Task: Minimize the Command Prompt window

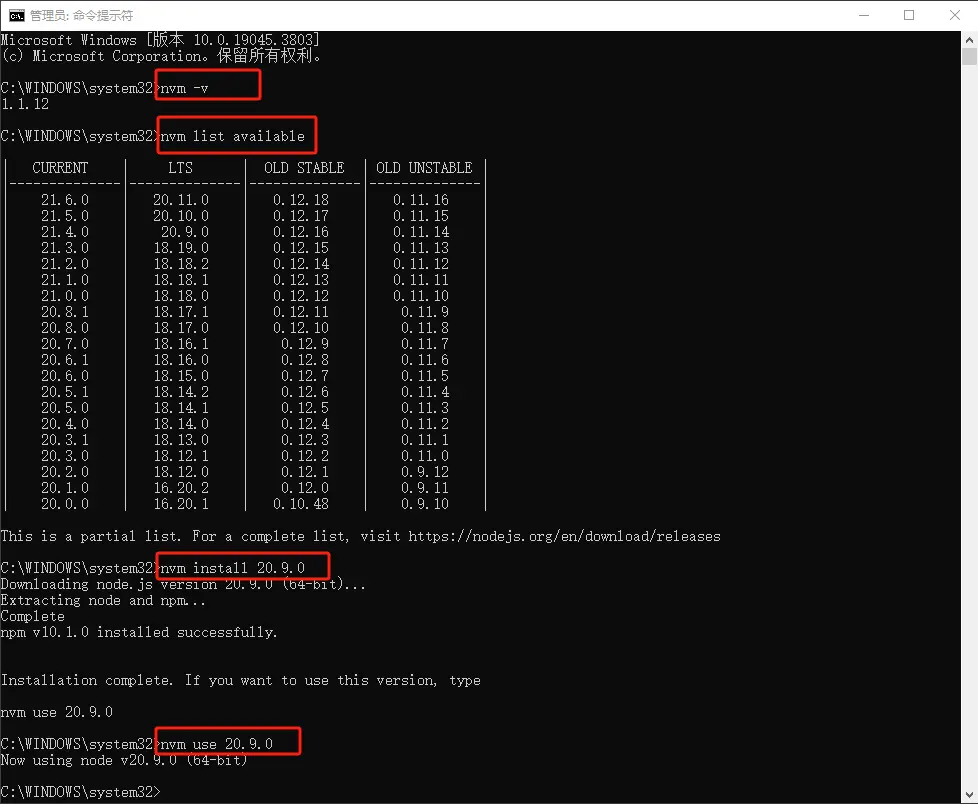Action: click(864, 16)
